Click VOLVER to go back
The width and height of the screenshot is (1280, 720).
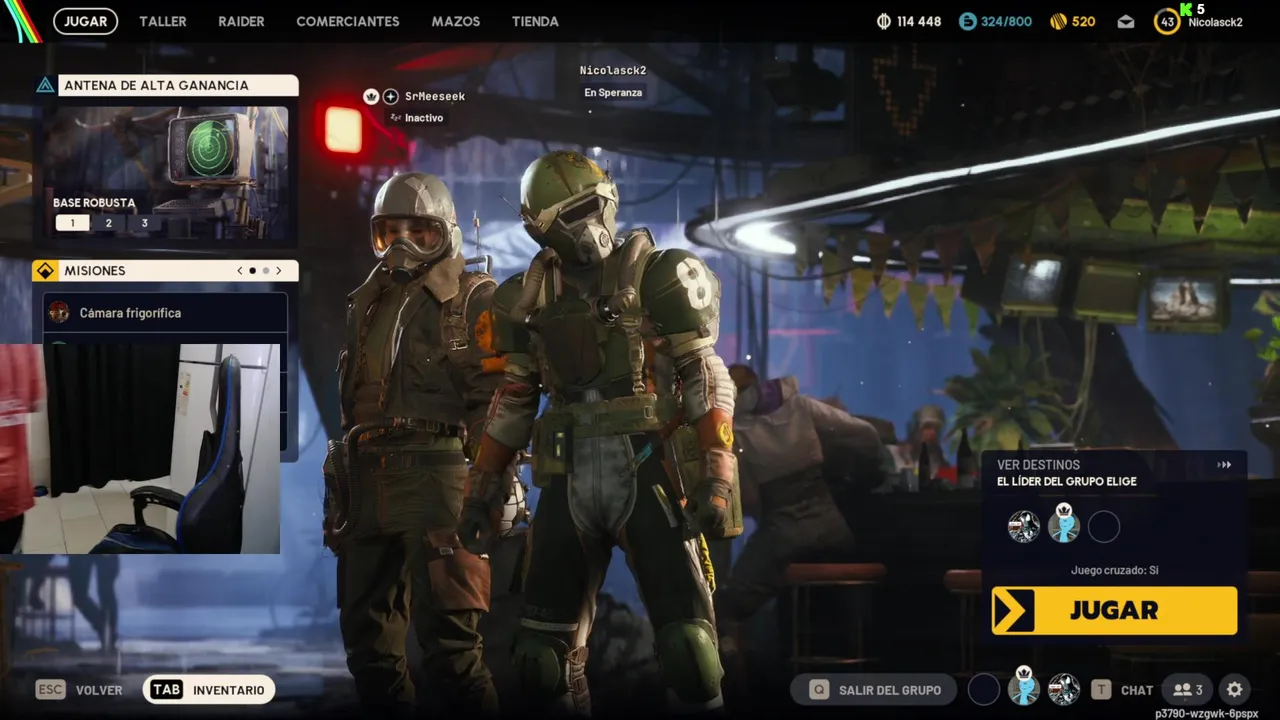coord(99,690)
